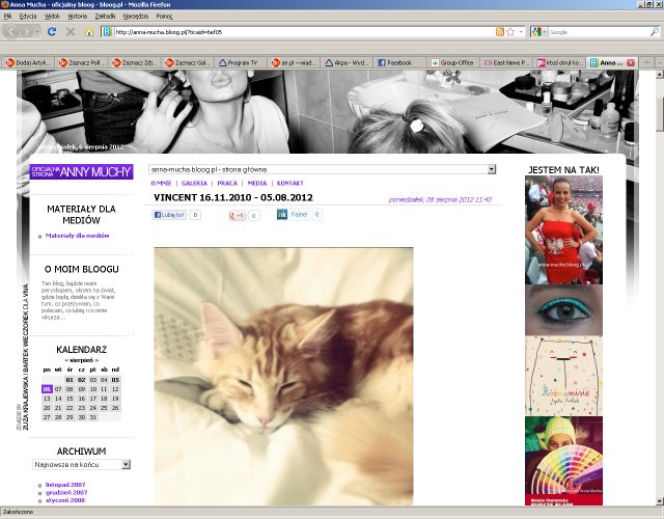Image resolution: width=664 pixels, height=519 pixels.
Task: Click the search magnifier icon
Action: [655, 32]
